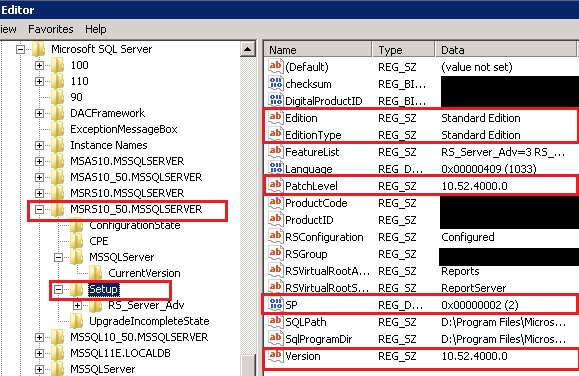Expand the RS_Server_Adv key

[x=78, y=305]
